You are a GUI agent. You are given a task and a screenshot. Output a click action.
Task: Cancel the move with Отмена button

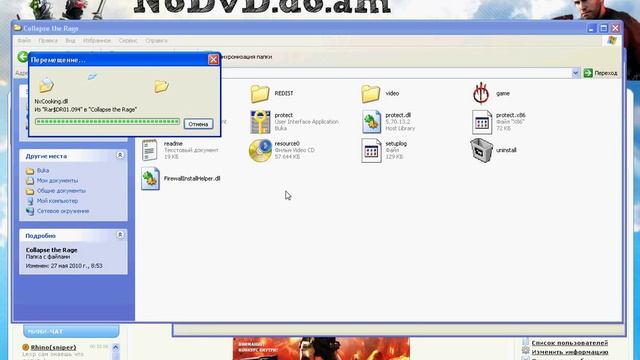(198, 124)
